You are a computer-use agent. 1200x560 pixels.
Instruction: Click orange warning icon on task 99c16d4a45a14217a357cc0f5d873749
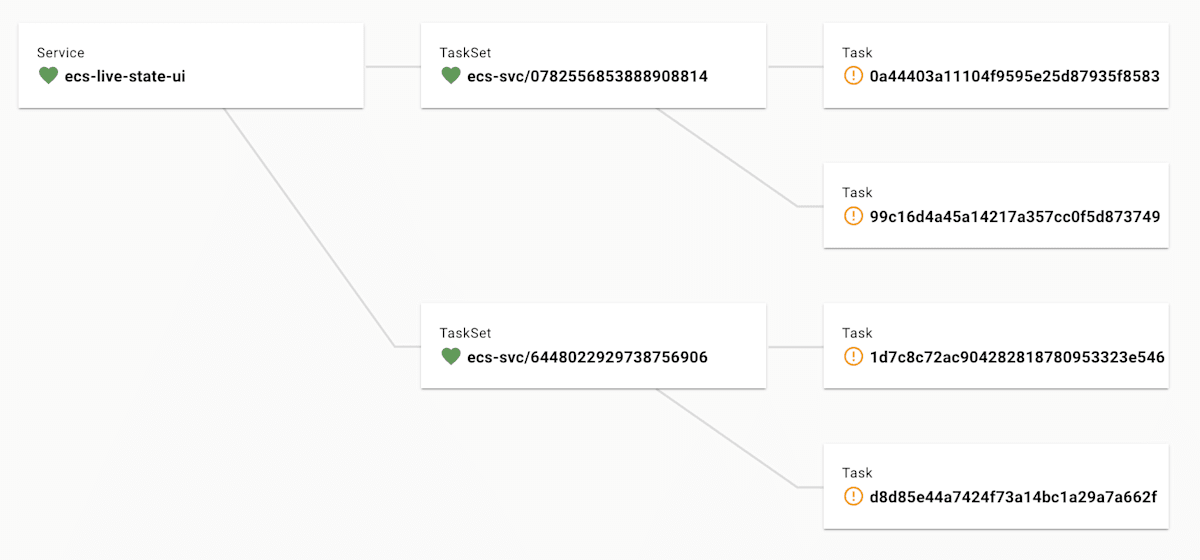point(853,215)
